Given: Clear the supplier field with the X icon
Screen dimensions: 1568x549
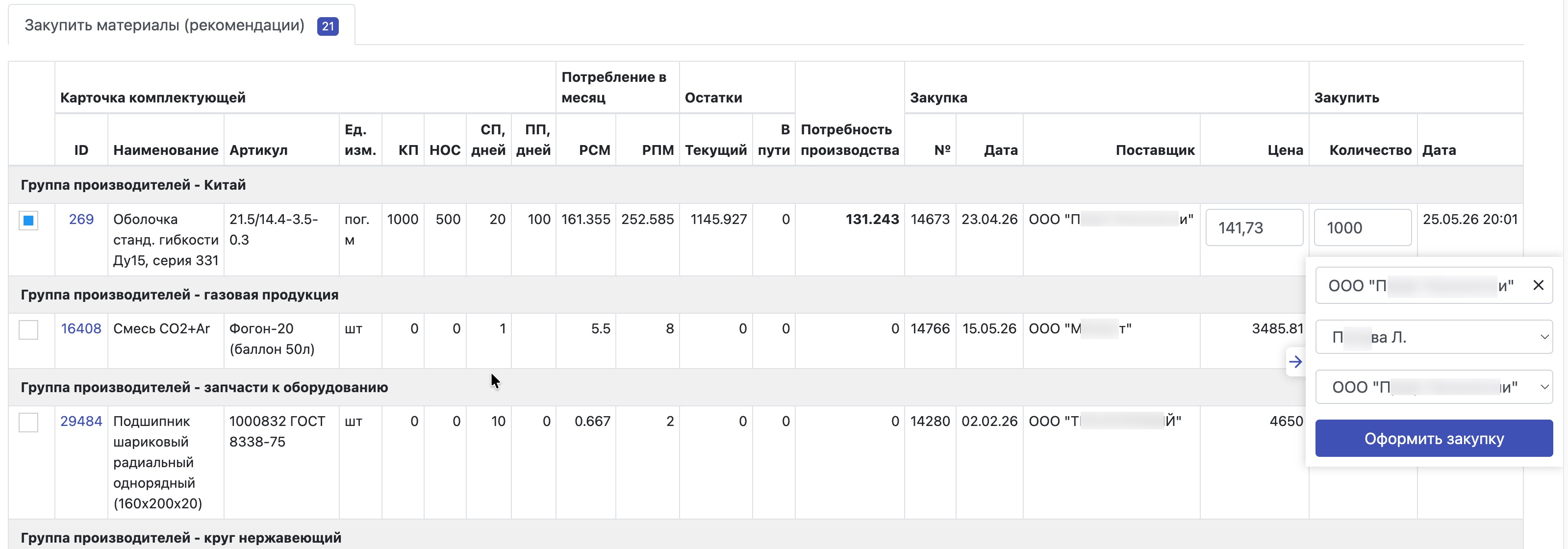Looking at the screenshot, I should click(x=1538, y=285).
